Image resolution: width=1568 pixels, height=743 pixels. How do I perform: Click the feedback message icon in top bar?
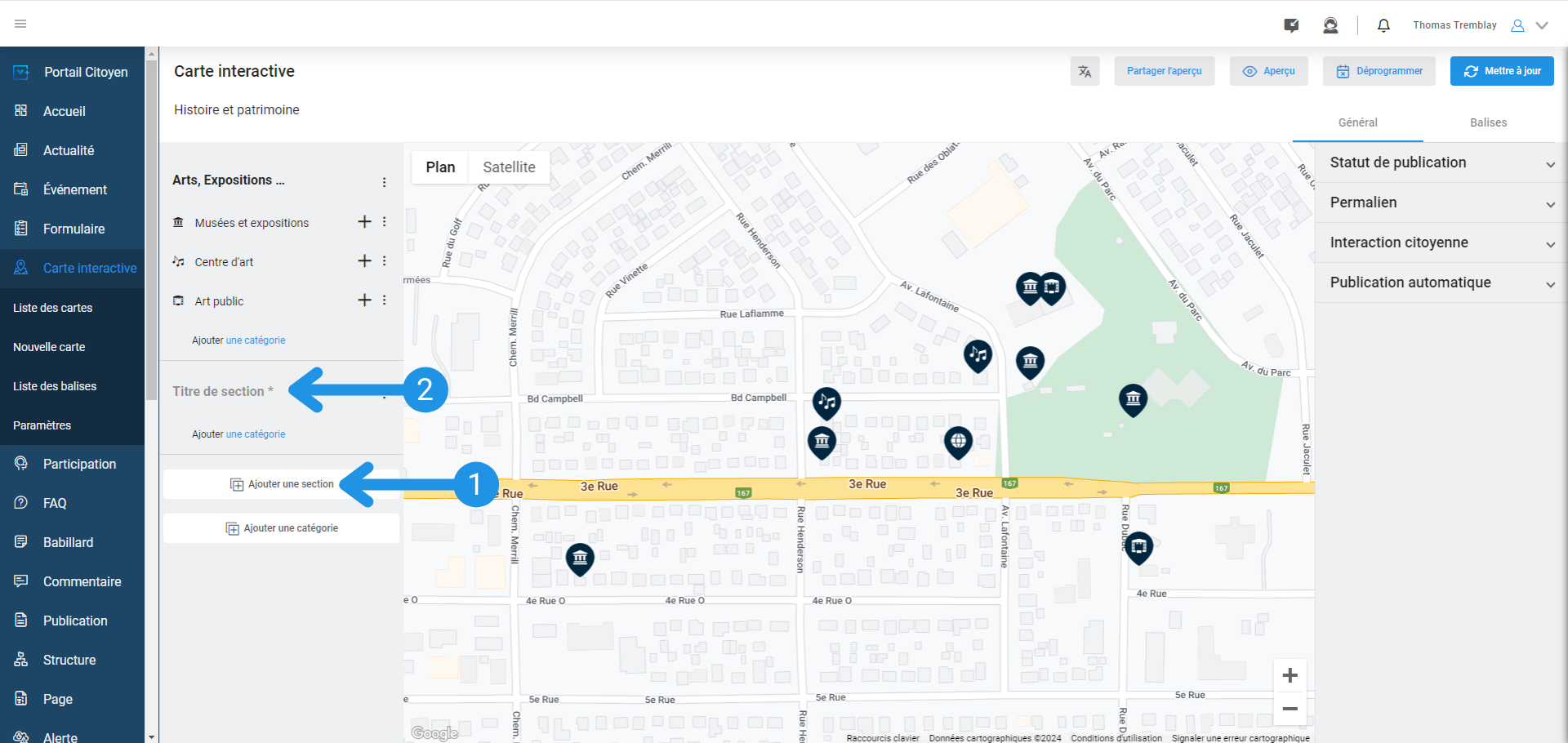(x=1291, y=25)
